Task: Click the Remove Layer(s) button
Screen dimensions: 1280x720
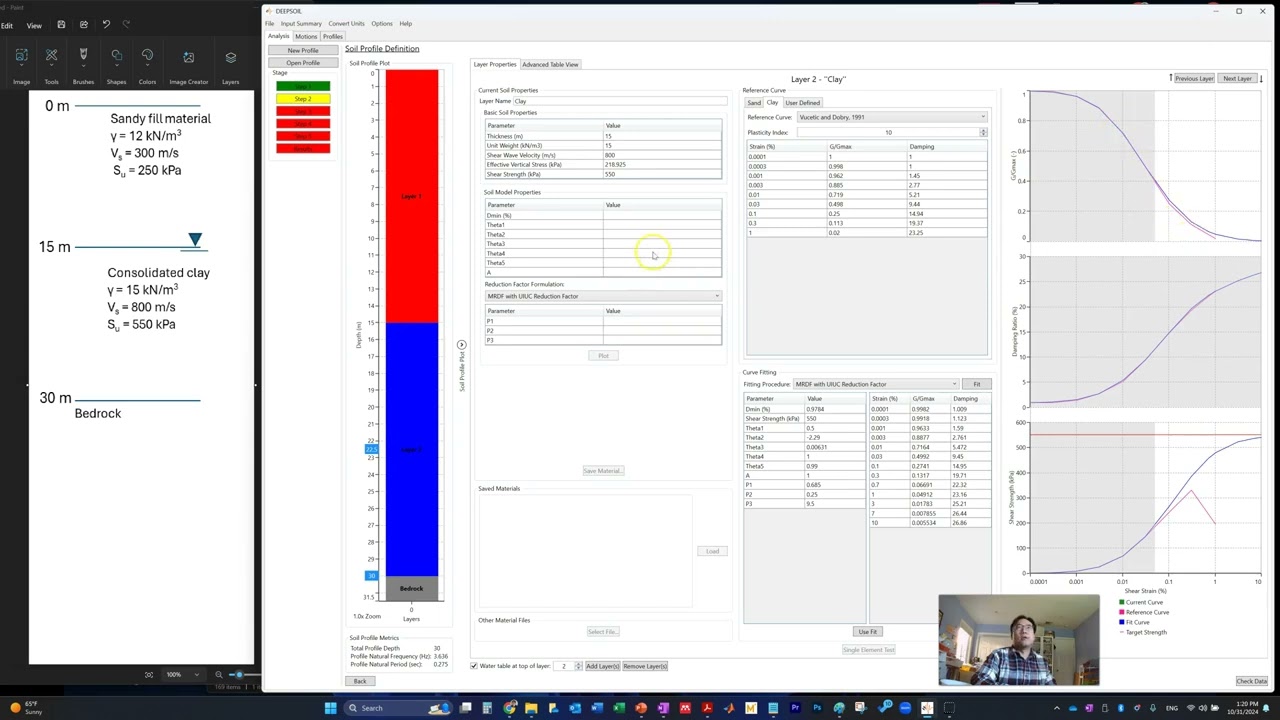Action: (645, 666)
